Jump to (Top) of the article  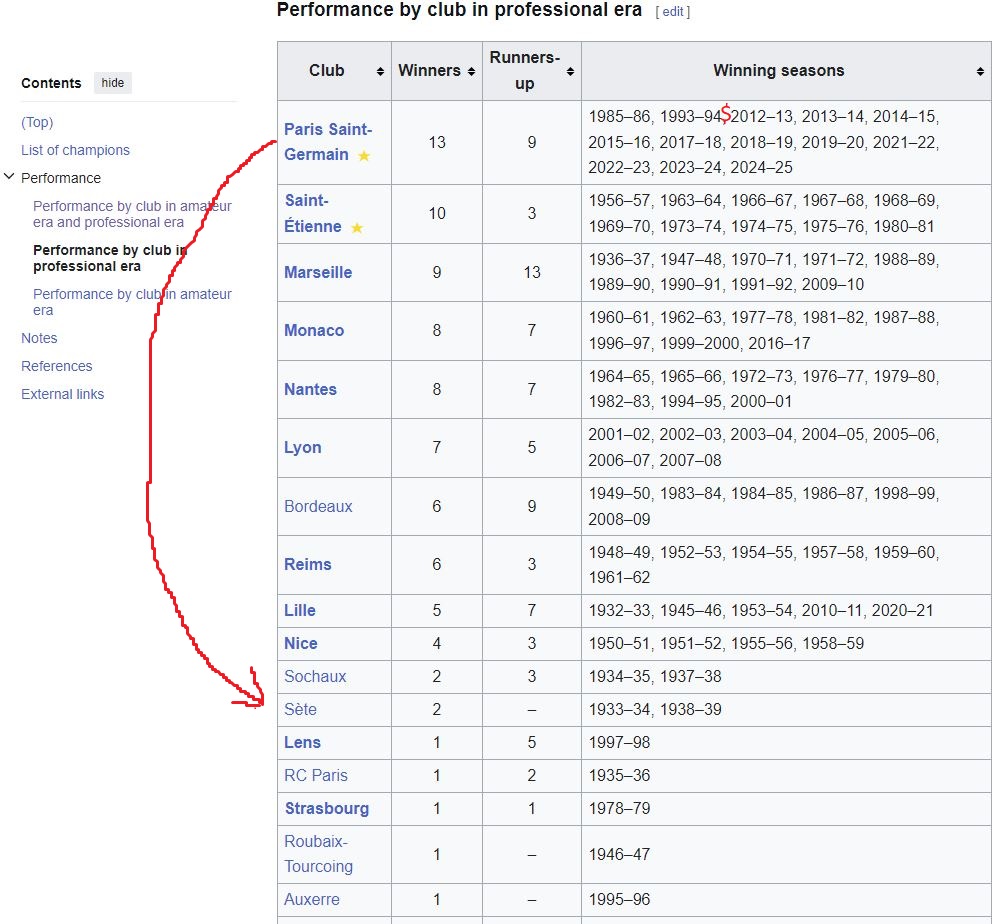37,122
